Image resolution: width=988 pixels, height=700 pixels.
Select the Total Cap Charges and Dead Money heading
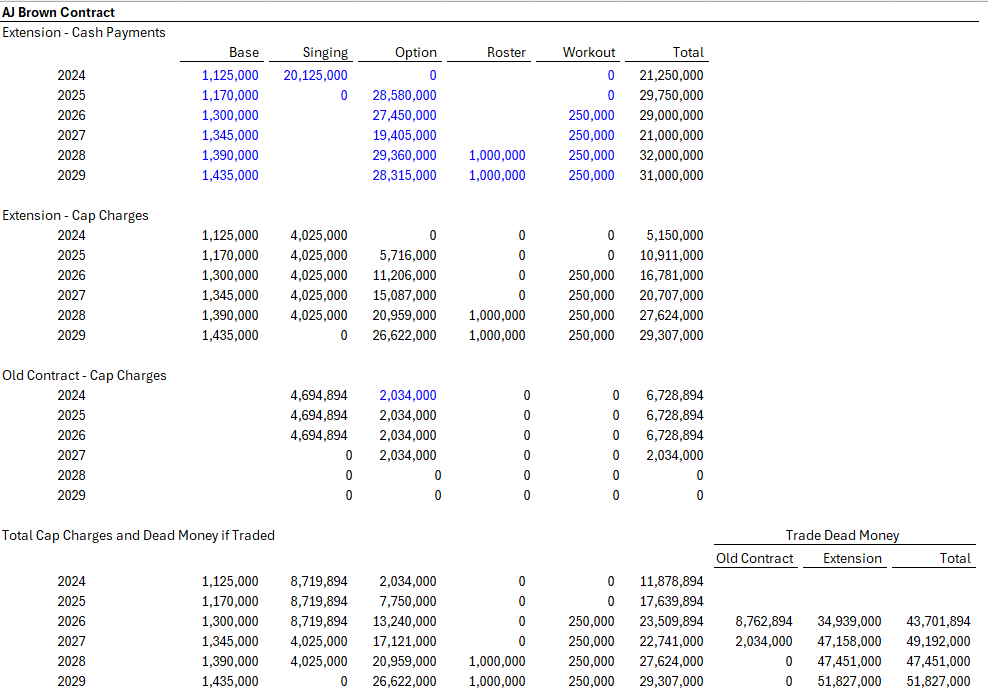coord(138,535)
